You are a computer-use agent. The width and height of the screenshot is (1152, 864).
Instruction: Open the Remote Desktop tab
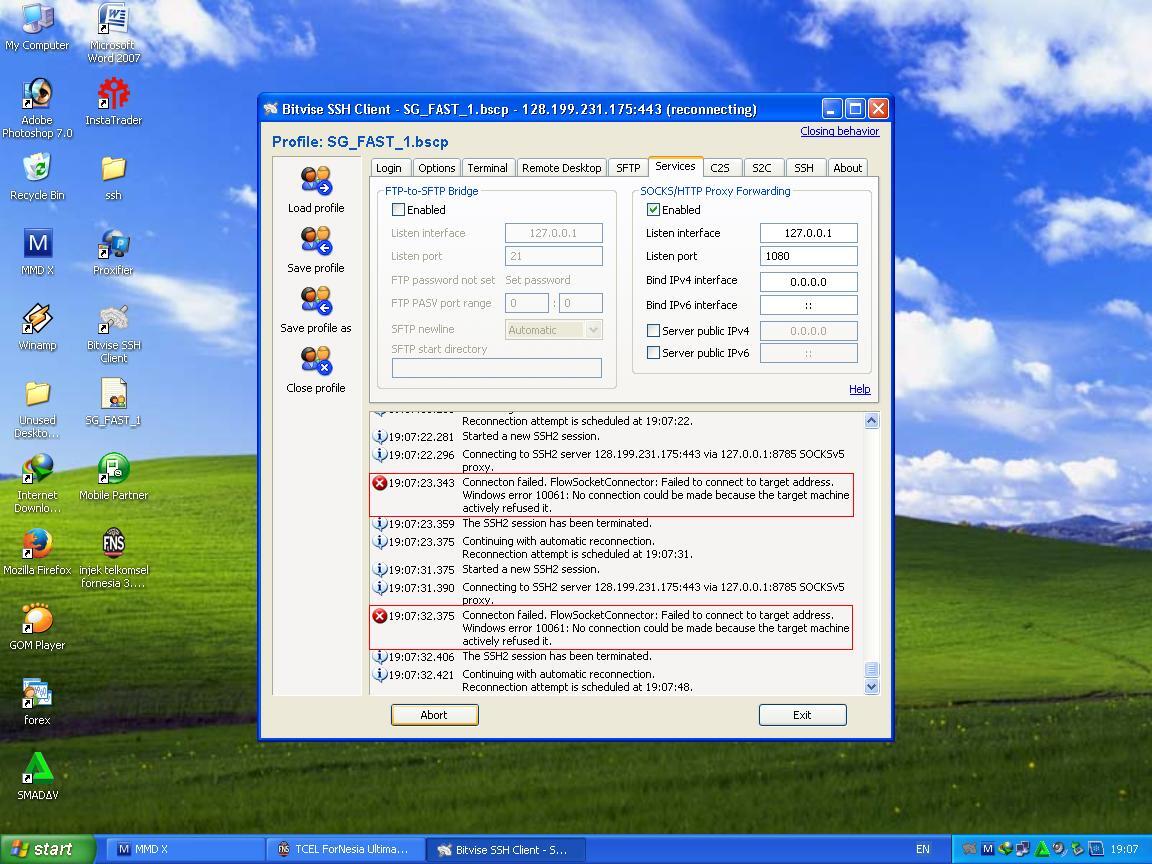[561, 168]
